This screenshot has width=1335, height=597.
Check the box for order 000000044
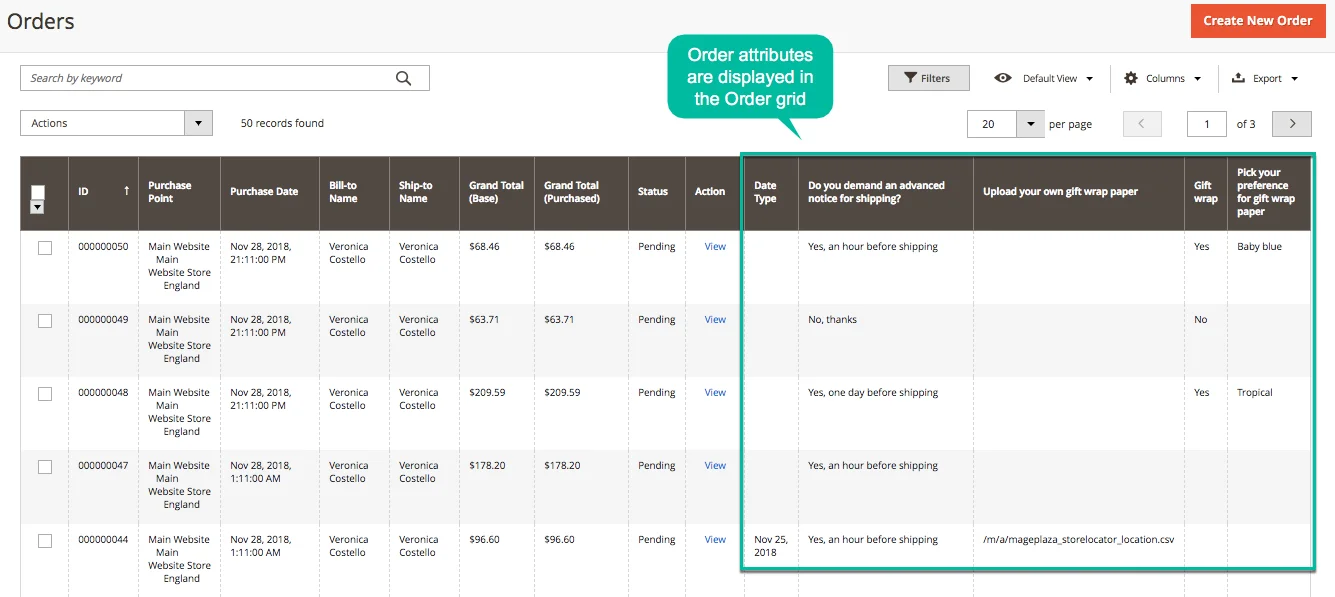pos(45,541)
